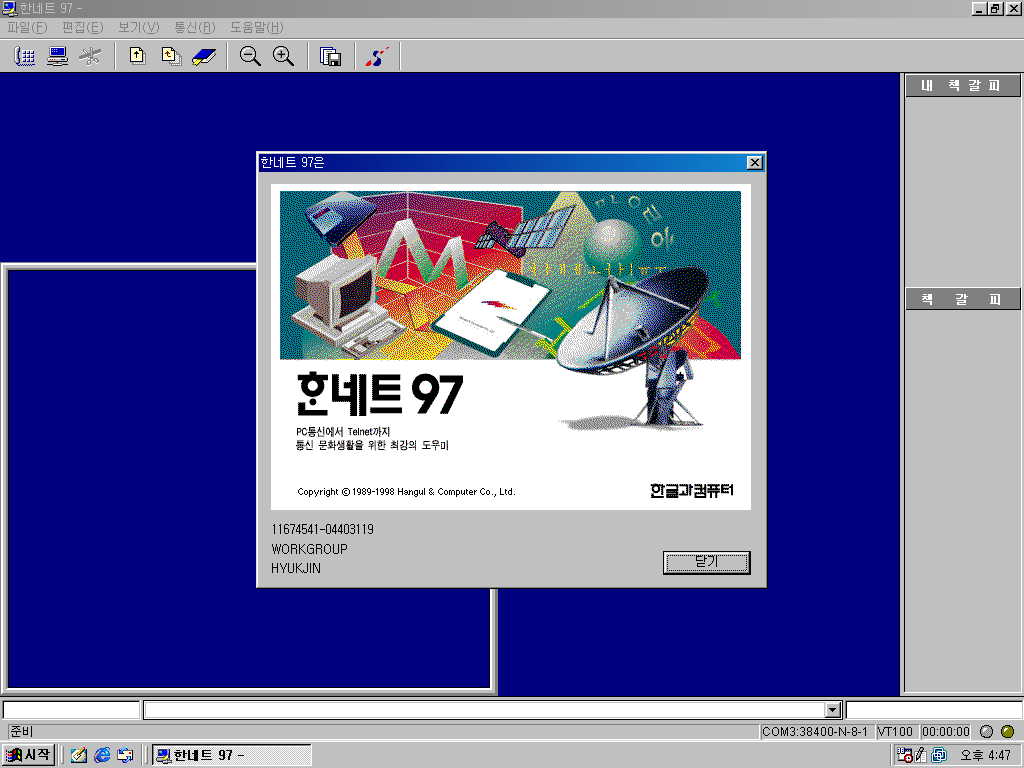Viewport: 1024px width, 768px height.
Task: Open the 보기(V) menu
Action: coord(138,27)
